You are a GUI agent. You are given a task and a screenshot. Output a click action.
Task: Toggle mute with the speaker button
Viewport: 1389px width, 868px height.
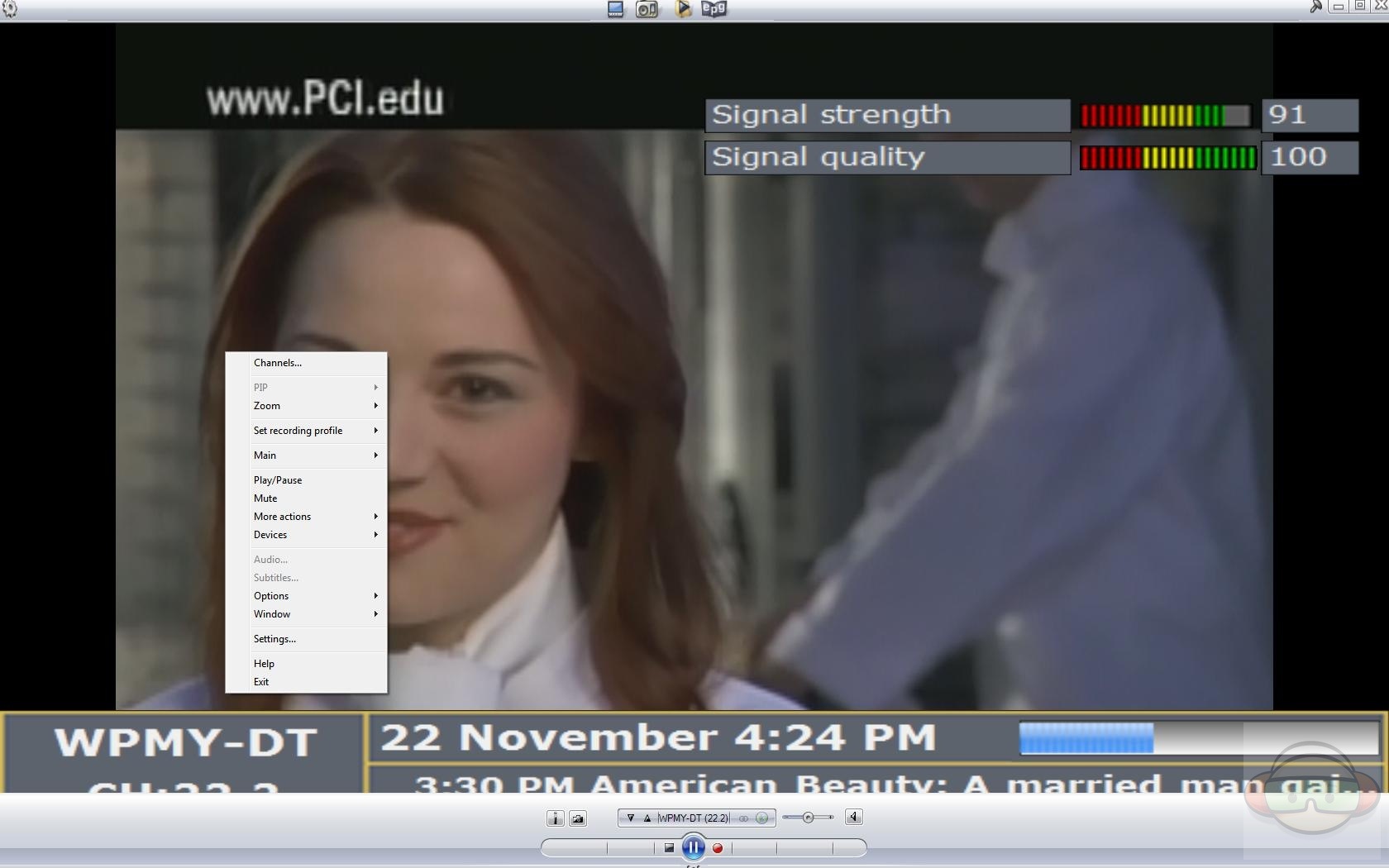click(x=854, y=818)
